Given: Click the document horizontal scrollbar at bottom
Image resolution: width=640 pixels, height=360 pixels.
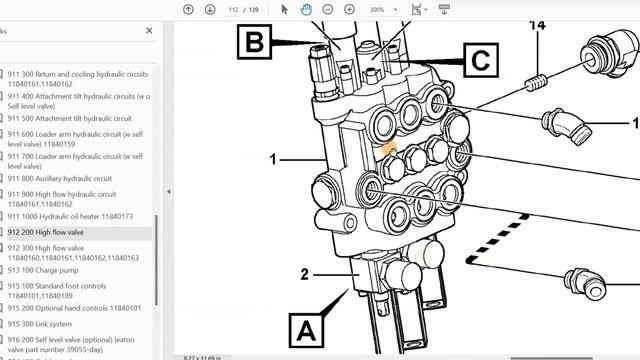Looking at the screenshot, I should coord(551,358).
